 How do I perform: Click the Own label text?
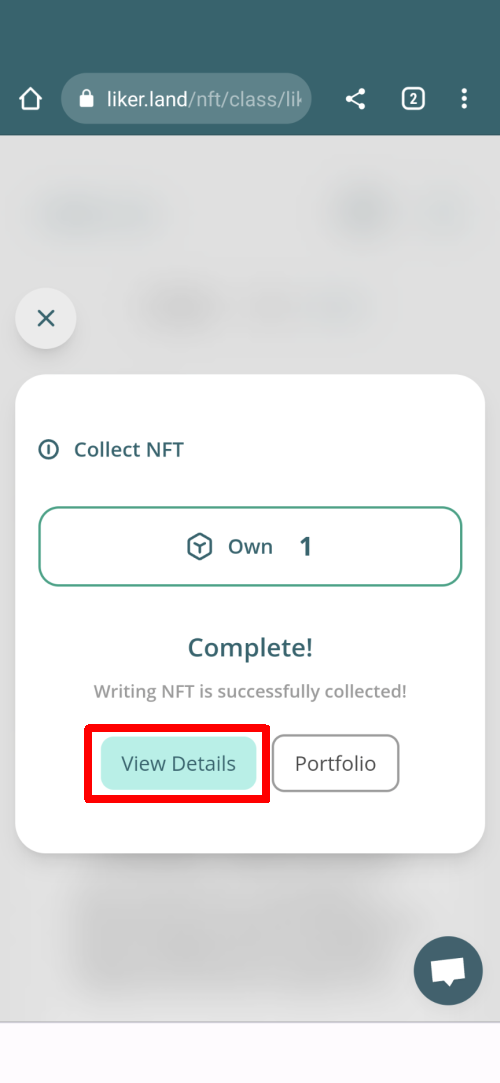251,547
